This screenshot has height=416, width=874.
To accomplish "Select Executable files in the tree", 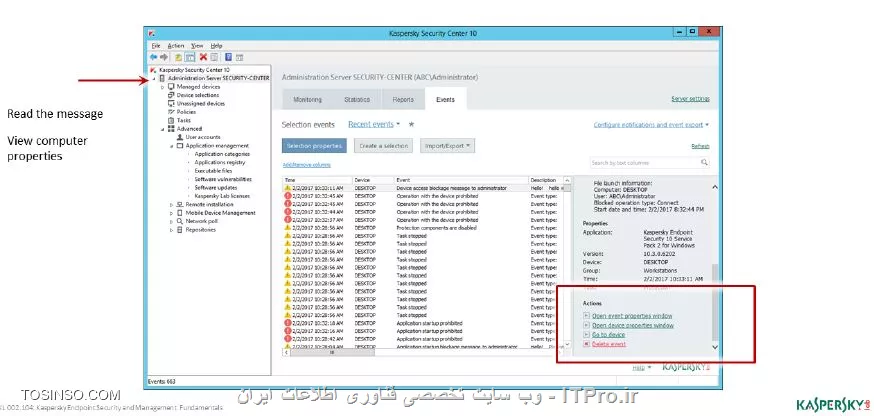I will [213, 171].
